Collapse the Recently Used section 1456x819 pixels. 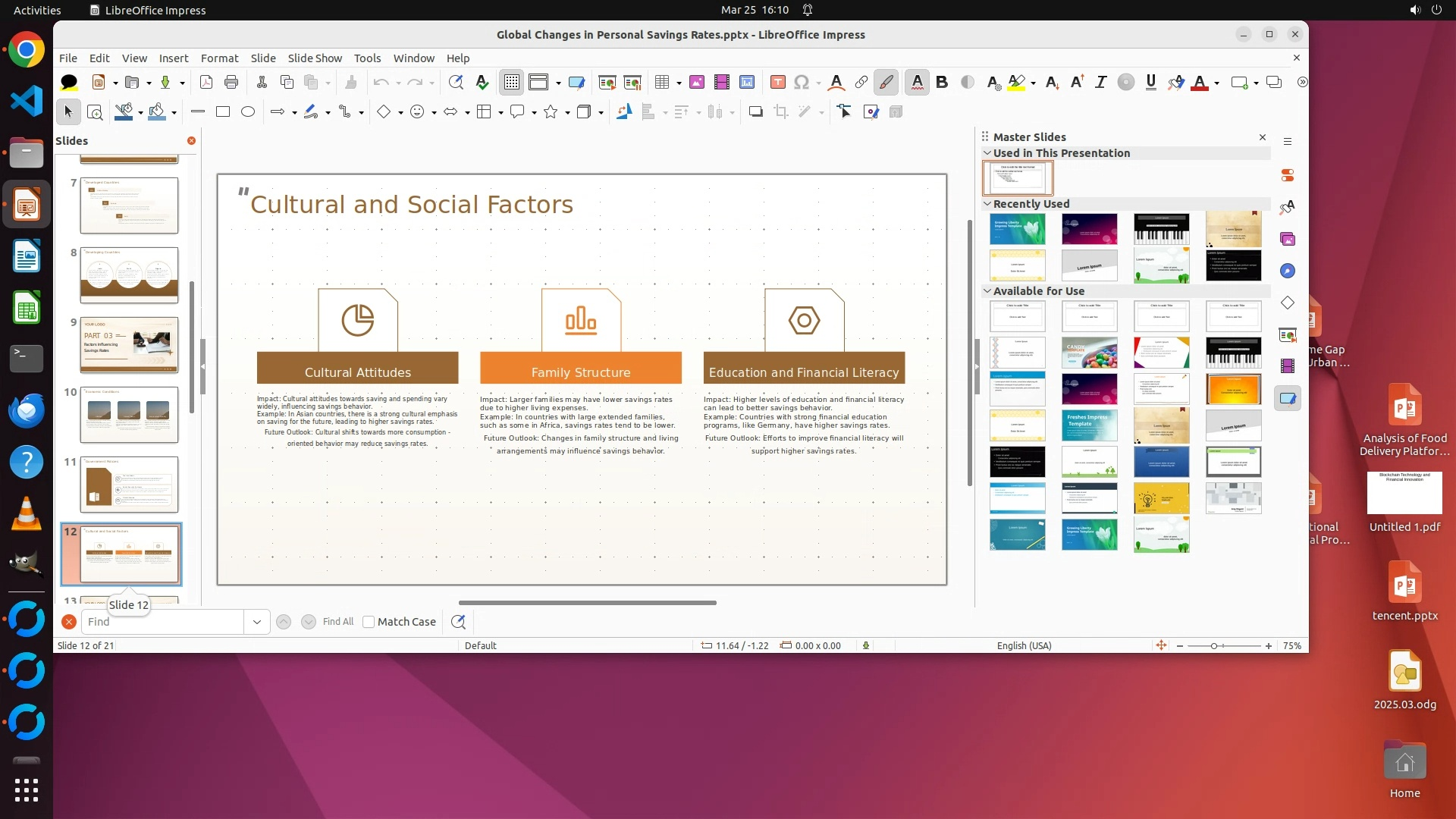987,203
